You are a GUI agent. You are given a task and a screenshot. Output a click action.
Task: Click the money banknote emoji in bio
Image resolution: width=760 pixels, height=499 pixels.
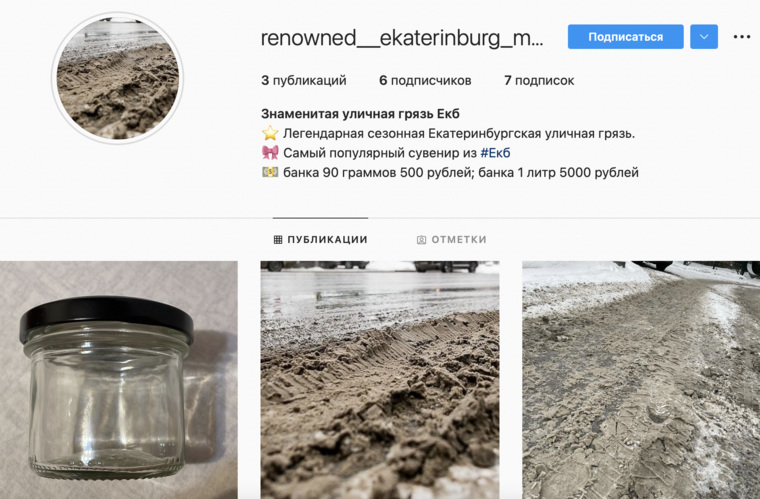pos(270,172)
